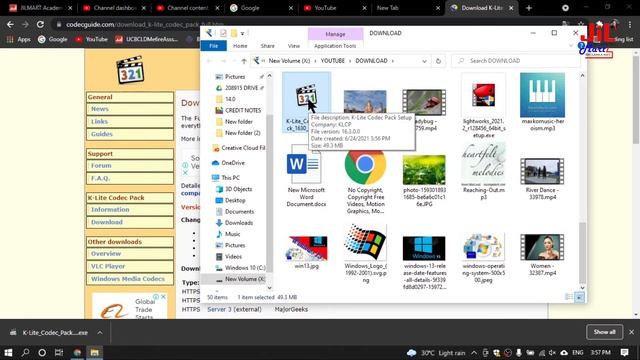Click Server 3 (external) download link
The image size is (640, 360).
pyautogui.click(x=234, y=309)
